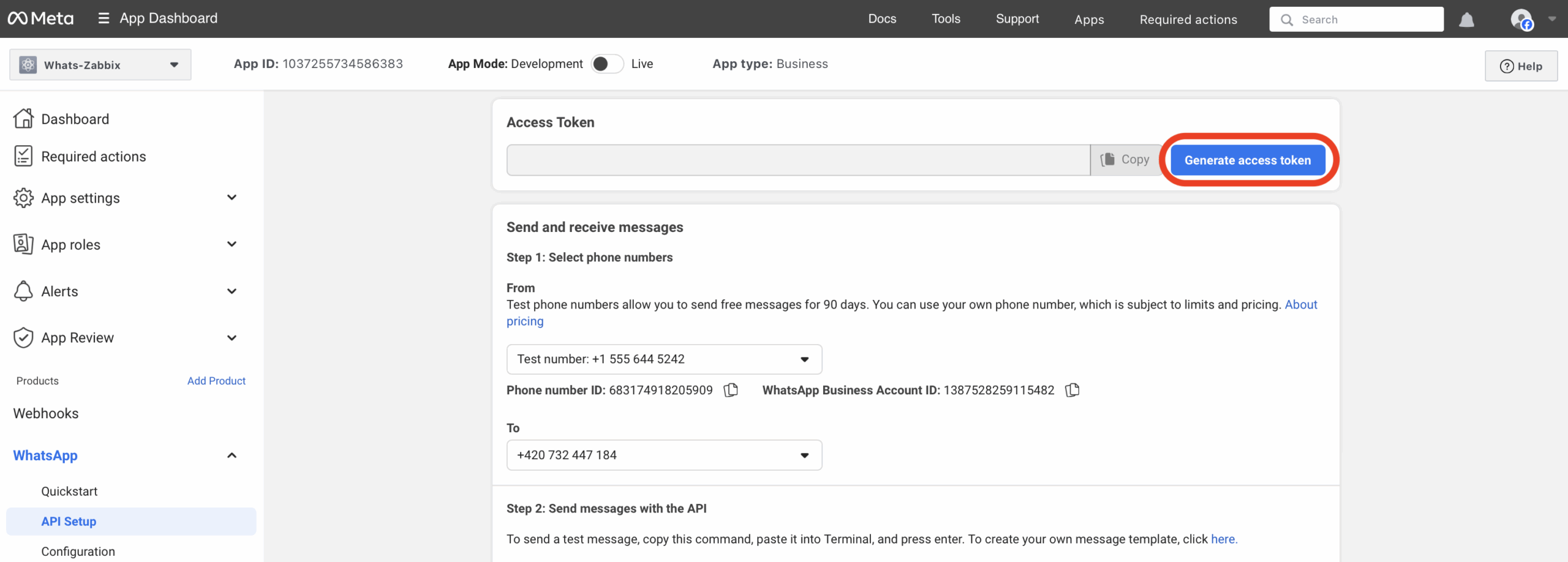Expand App settings section
Image resolution: width=1568 pixels, height=562 pixels.
coord(232,197)
